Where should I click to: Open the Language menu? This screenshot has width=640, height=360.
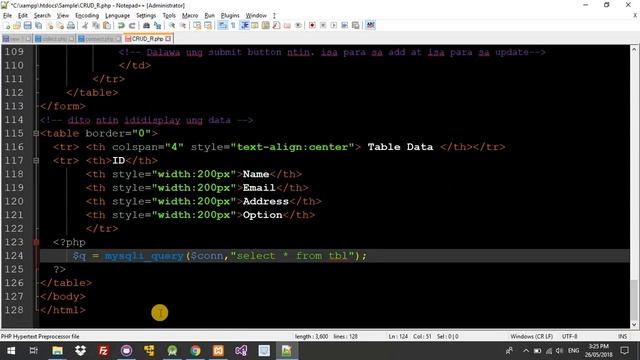(x=118, y=16)
